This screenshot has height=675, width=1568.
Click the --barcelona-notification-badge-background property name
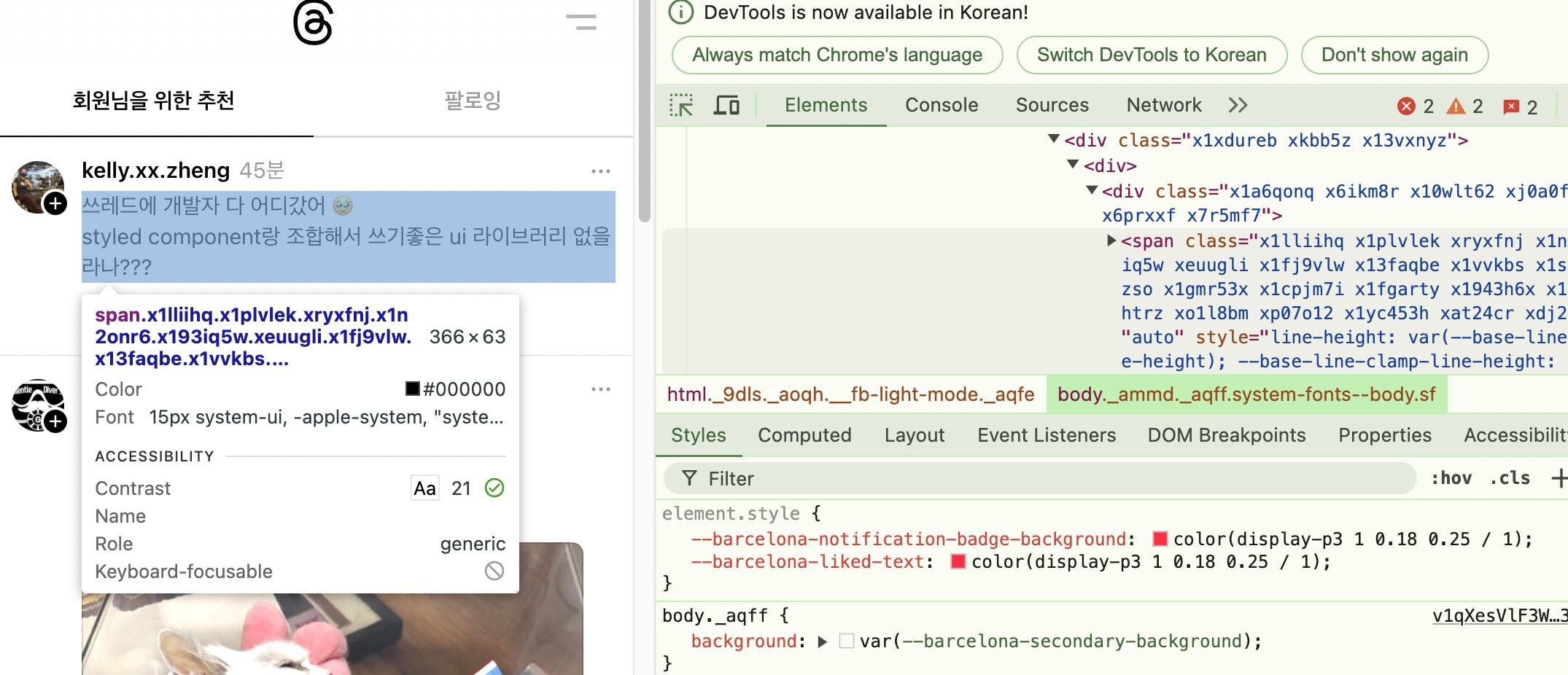(909, 539)
